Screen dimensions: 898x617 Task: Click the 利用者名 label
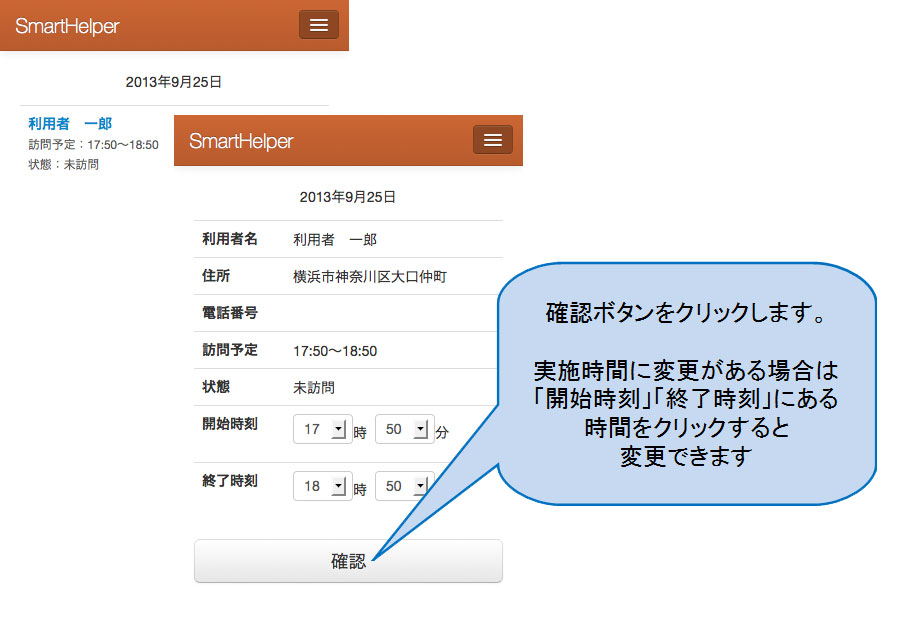click(230, 239)
